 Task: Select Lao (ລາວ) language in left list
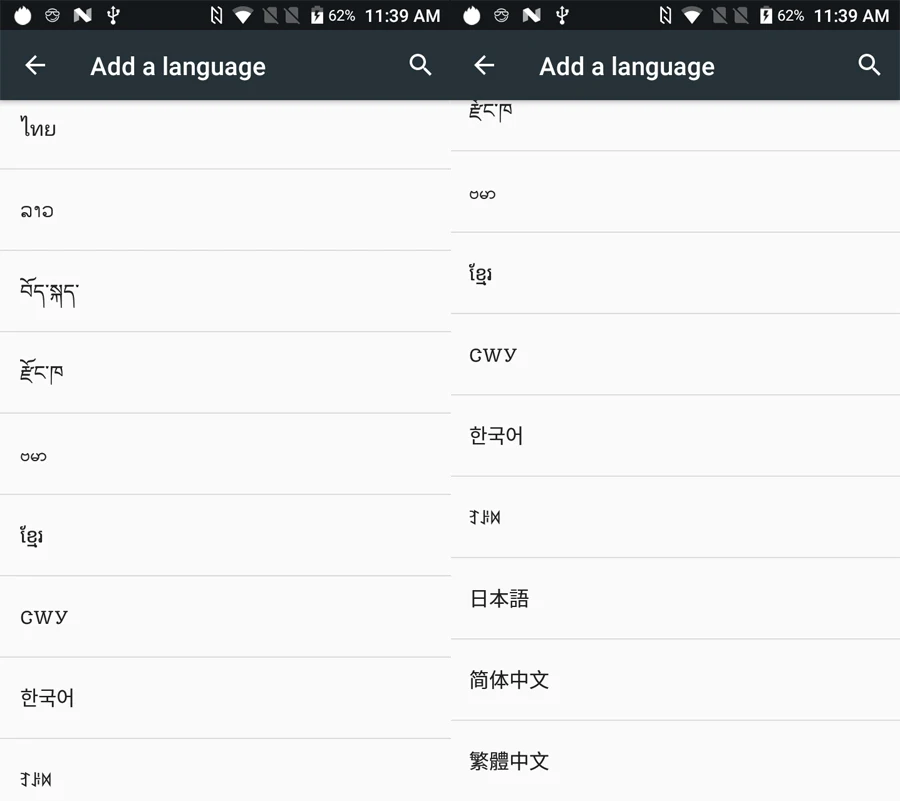point(225,210)
